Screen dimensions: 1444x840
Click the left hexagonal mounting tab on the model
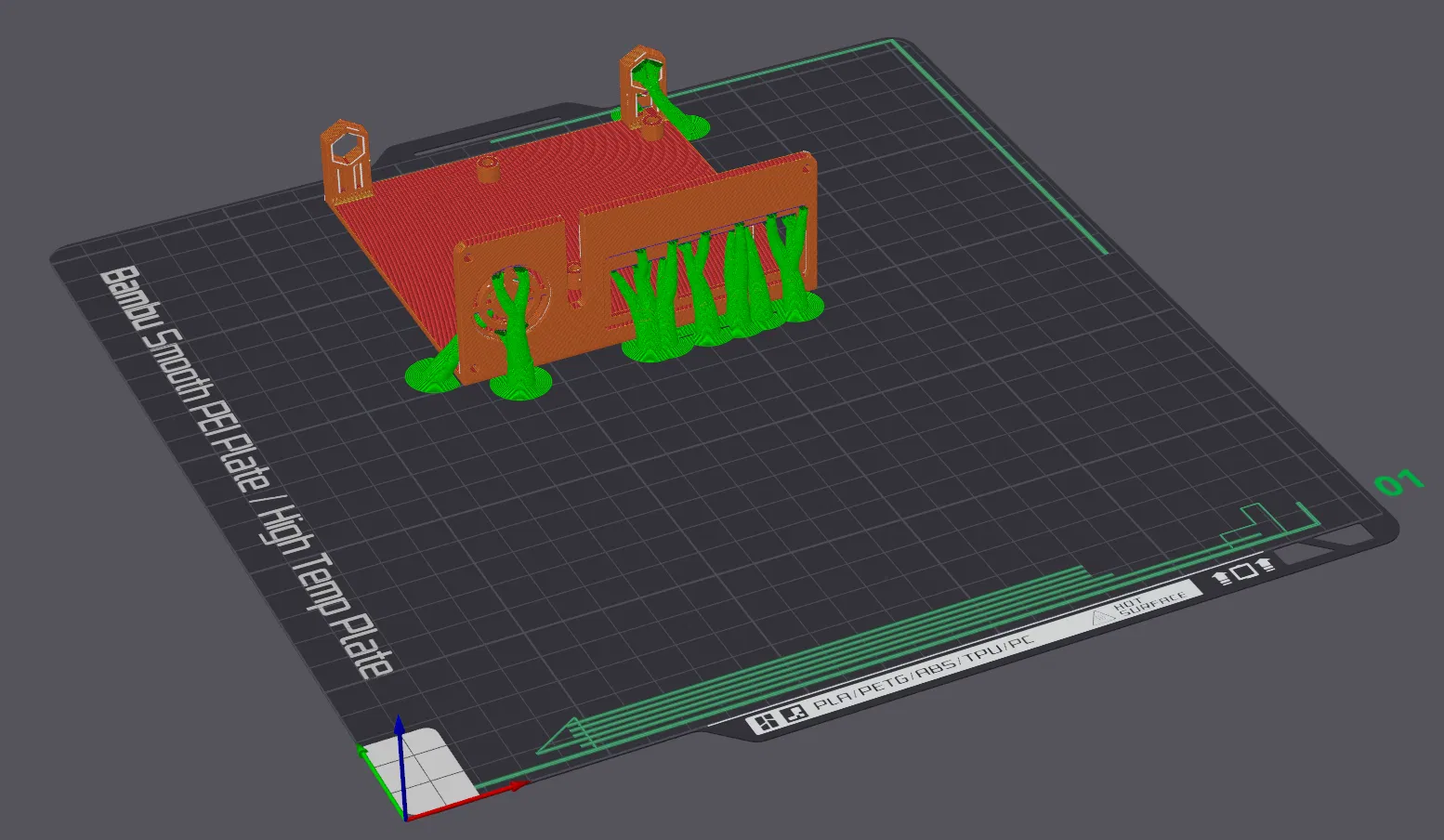pos(347,161)
